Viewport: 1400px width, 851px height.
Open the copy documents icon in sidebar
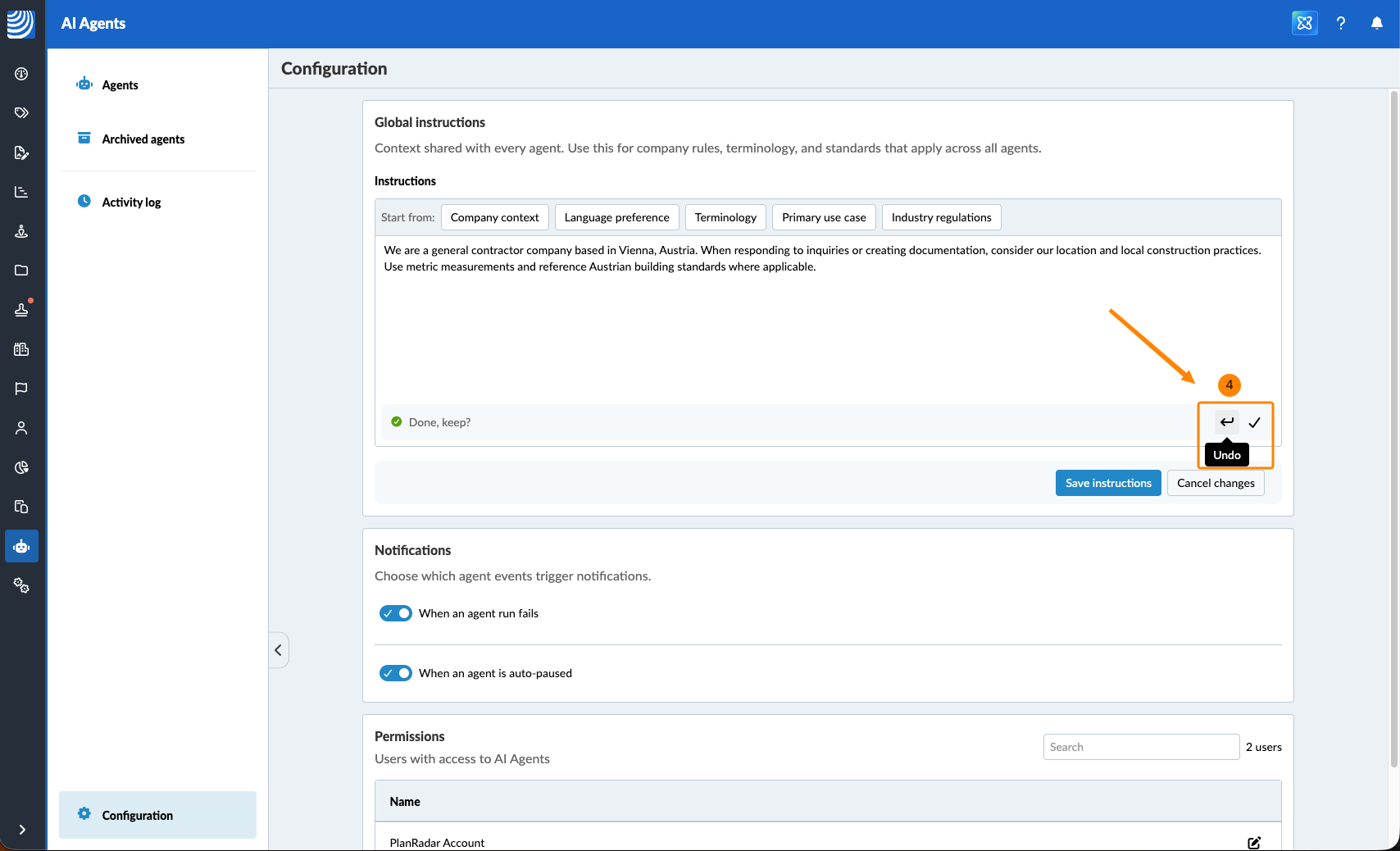pos(21,507)
